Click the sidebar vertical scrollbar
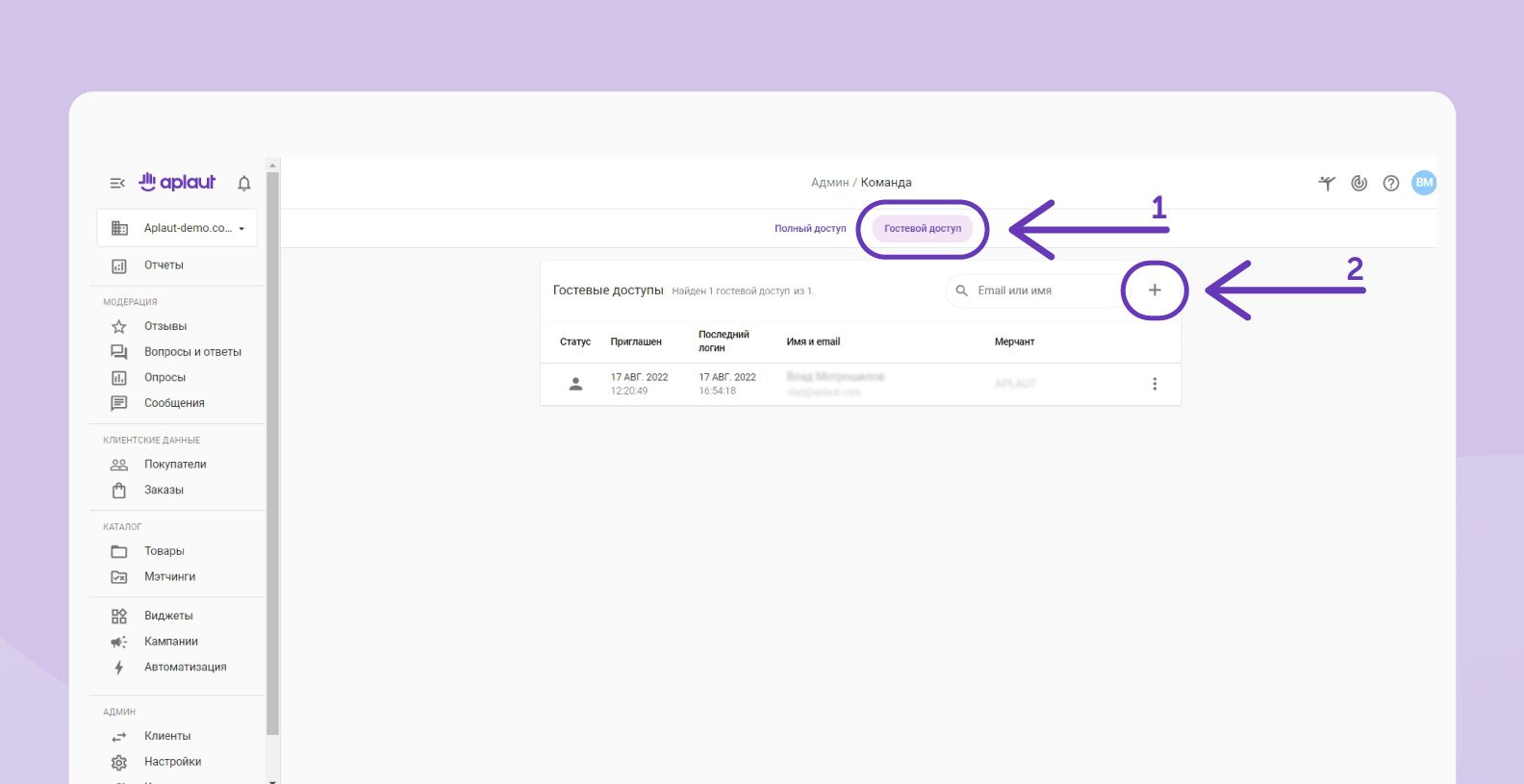This screenshot has height=784, width=1524. click(272, 452)
